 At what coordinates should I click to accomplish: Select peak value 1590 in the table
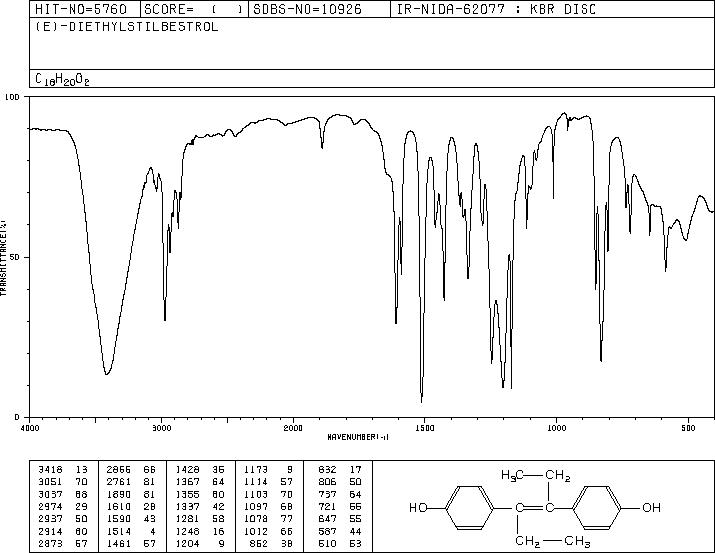coord(119,519)
